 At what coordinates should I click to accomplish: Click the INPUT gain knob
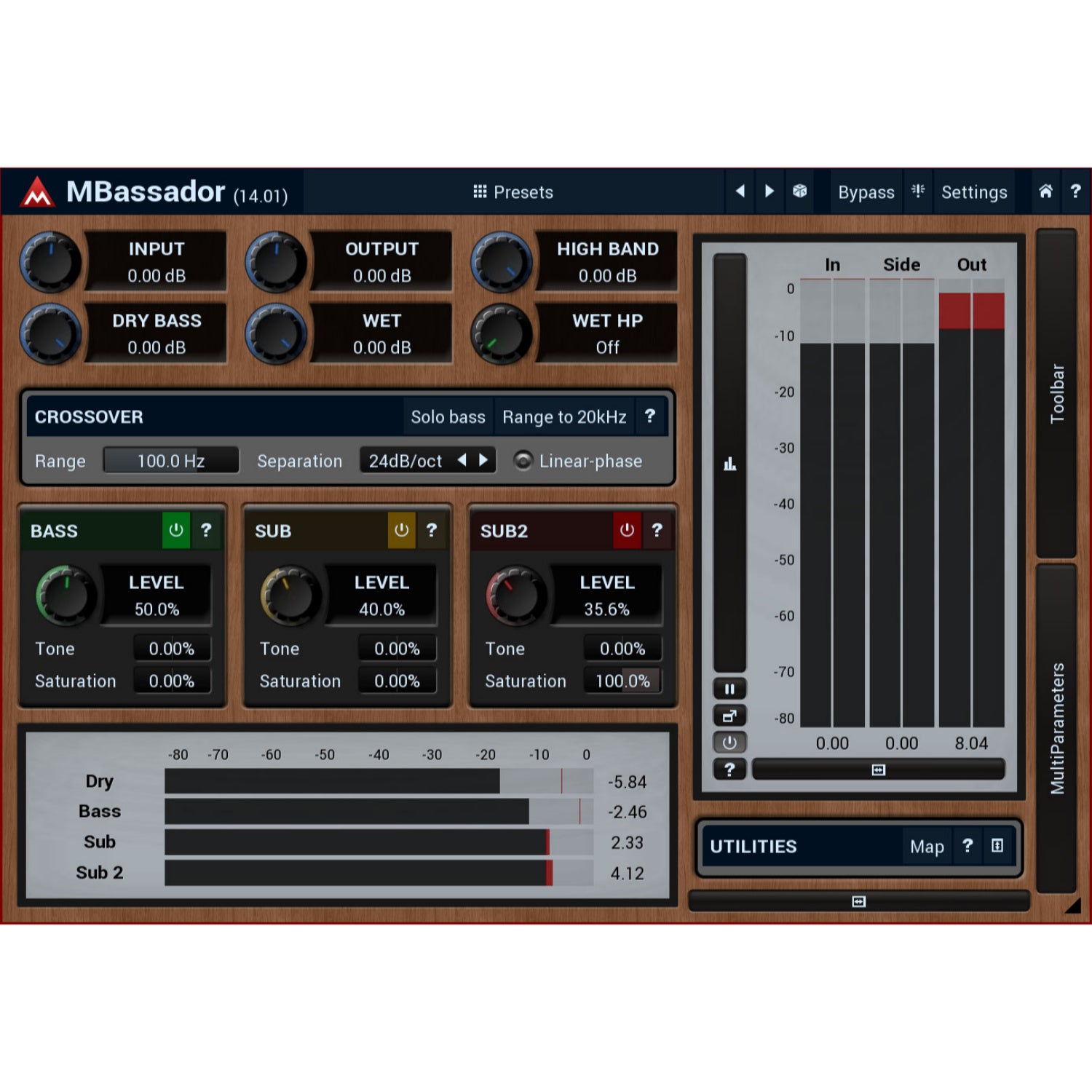coord(50,262)
